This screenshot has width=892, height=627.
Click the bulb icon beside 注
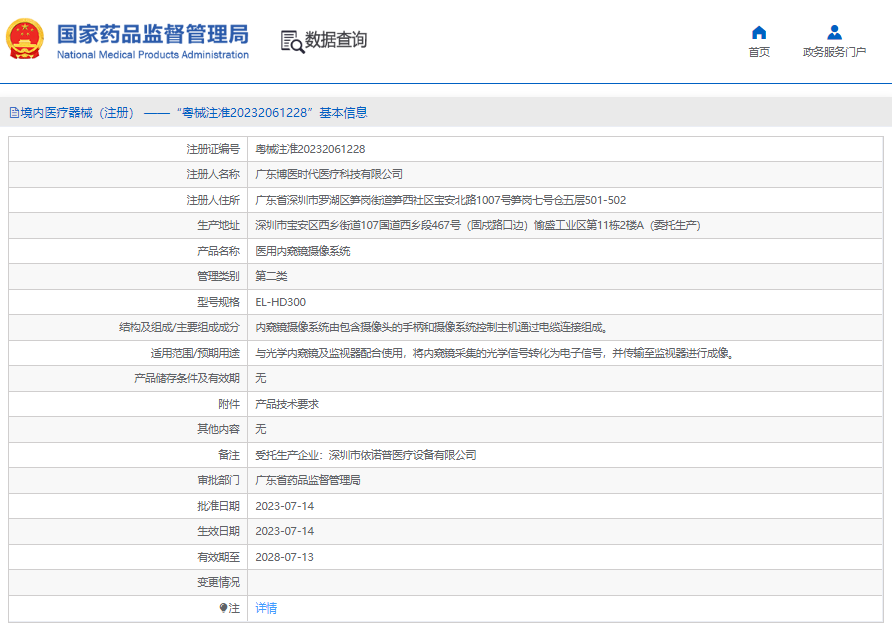pos(224,608)
